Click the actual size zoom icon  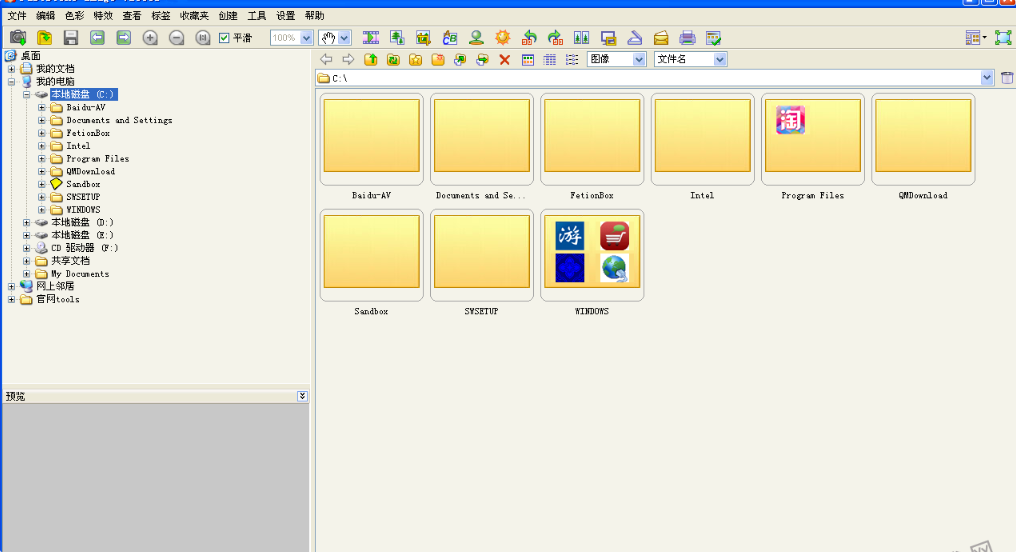click(203, 38)
